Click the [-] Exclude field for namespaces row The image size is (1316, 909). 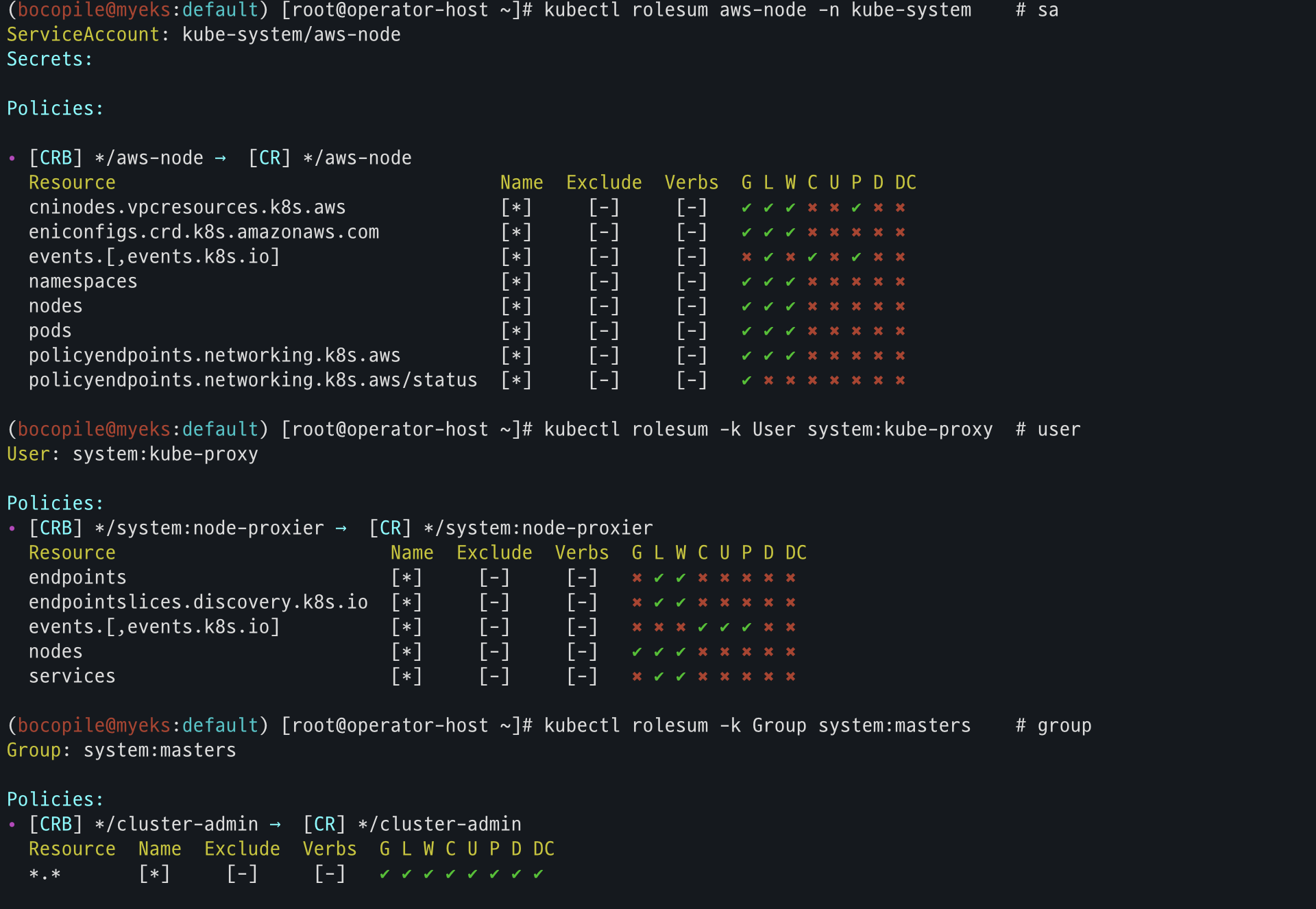pyautogui.click(x=604, y=282)
